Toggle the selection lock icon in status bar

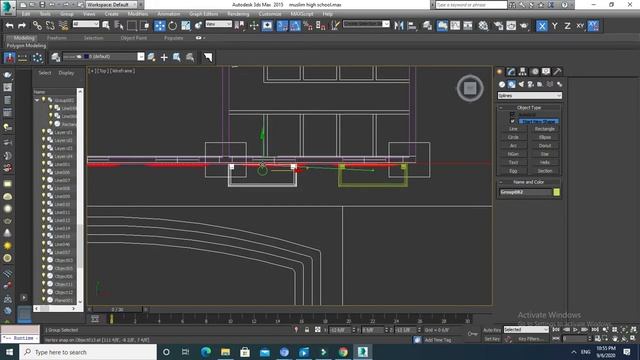(x=307, y=330)
